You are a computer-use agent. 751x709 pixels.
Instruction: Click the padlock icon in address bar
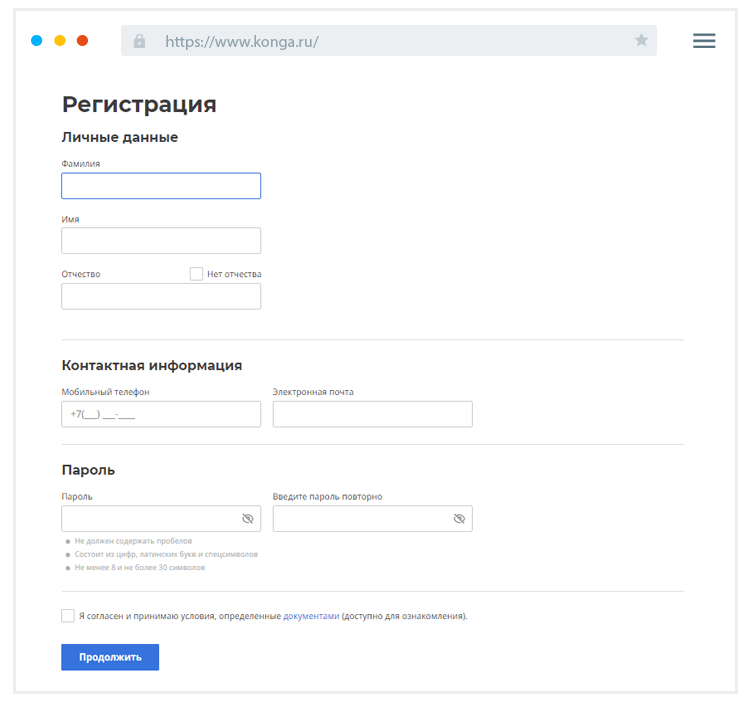click(x=139, y=41)
